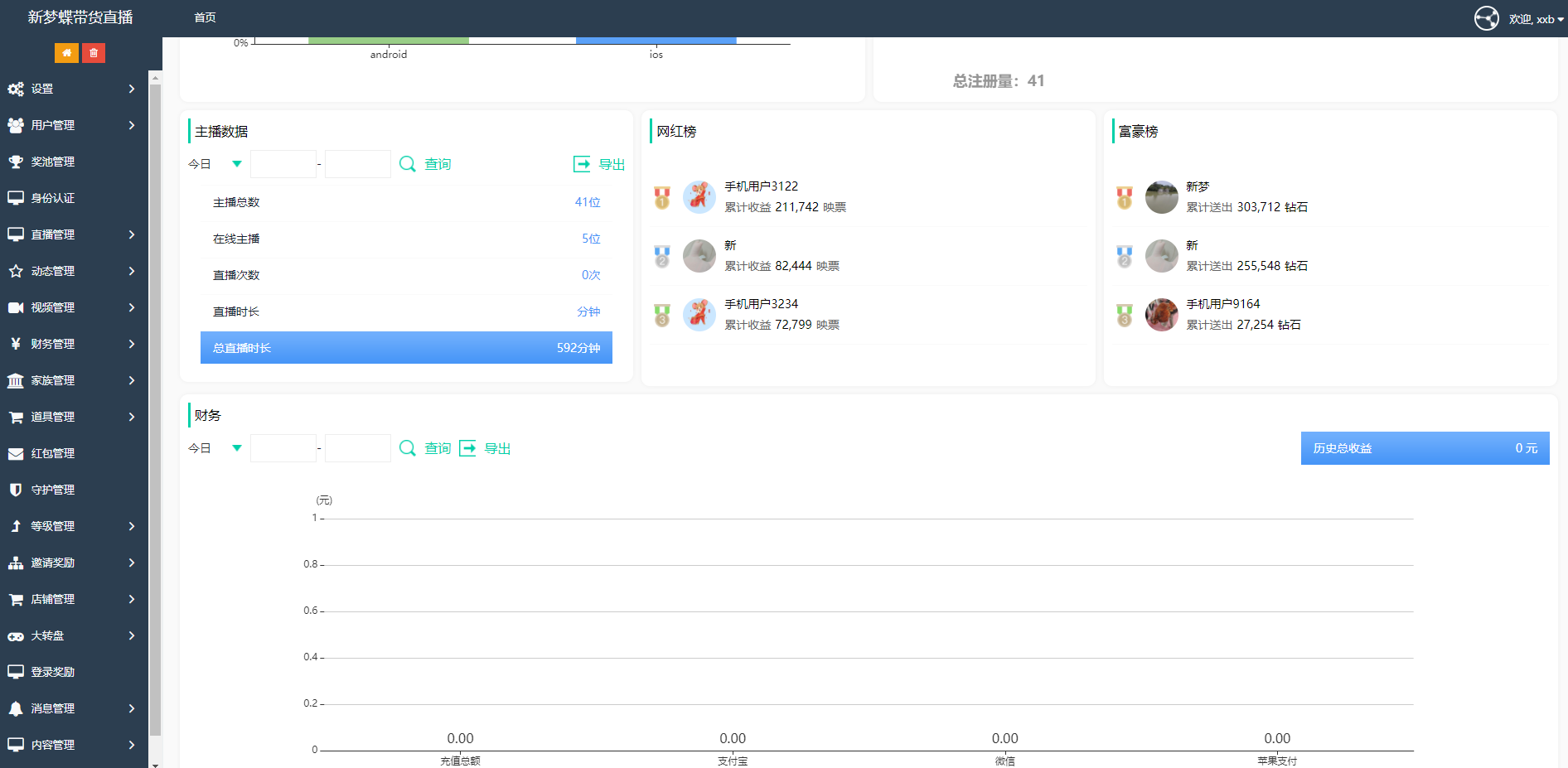Viewport: 1568px width, 768px height.
Task: Open 财务管理 via the ¥ icon
Action: (x=17, y=344)
